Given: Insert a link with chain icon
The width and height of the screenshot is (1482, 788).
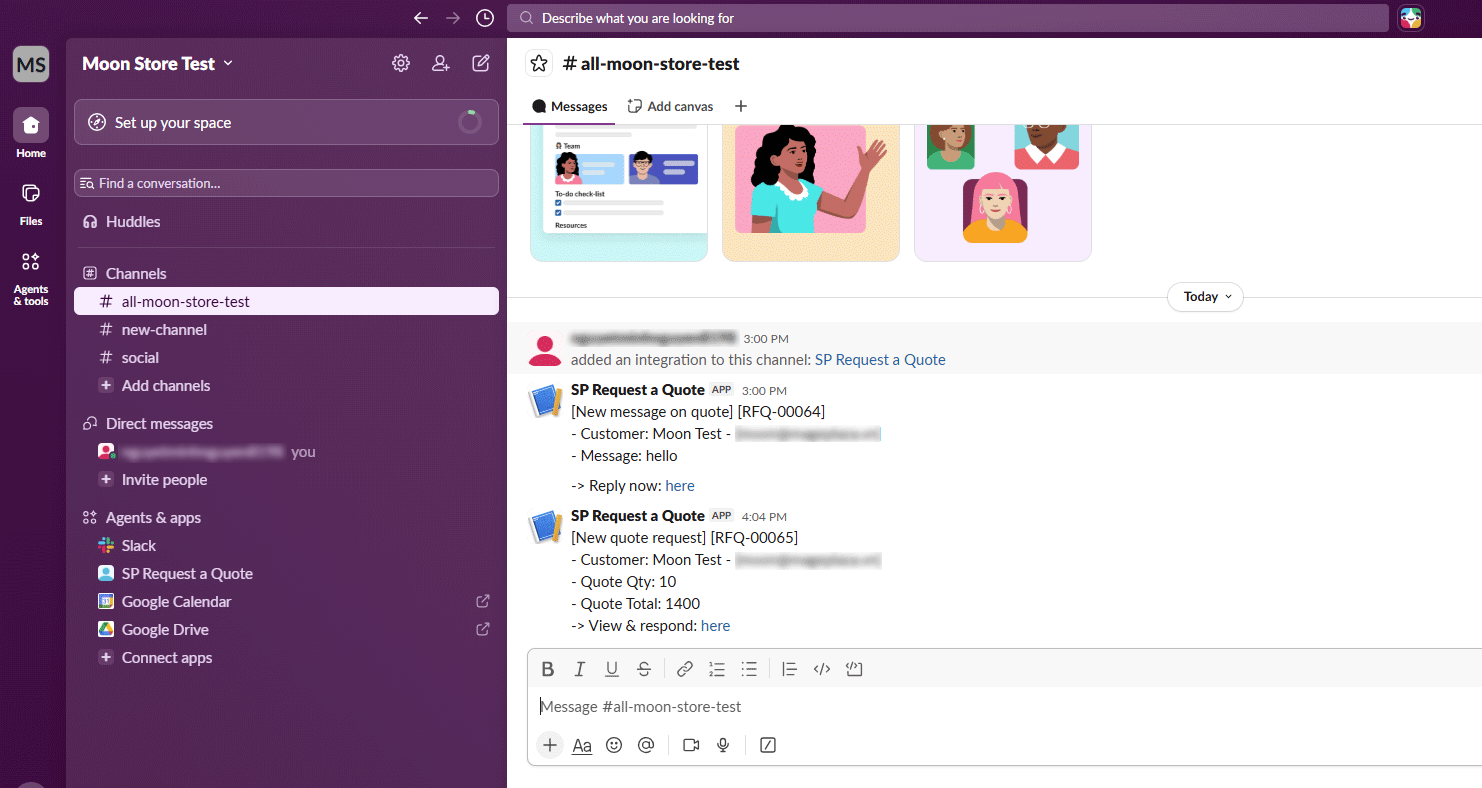Looking at the screenshot, I should 685,669.
